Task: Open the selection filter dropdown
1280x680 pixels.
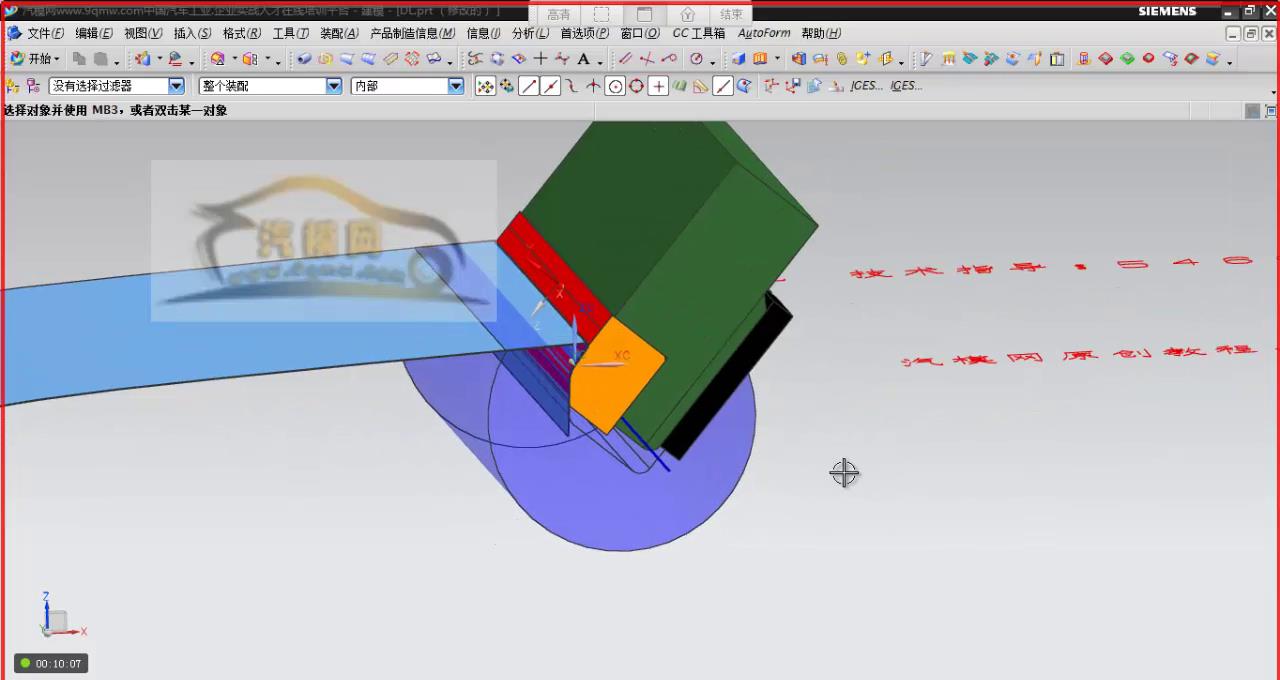Action: pyautogui.click(x=176, y=86)
